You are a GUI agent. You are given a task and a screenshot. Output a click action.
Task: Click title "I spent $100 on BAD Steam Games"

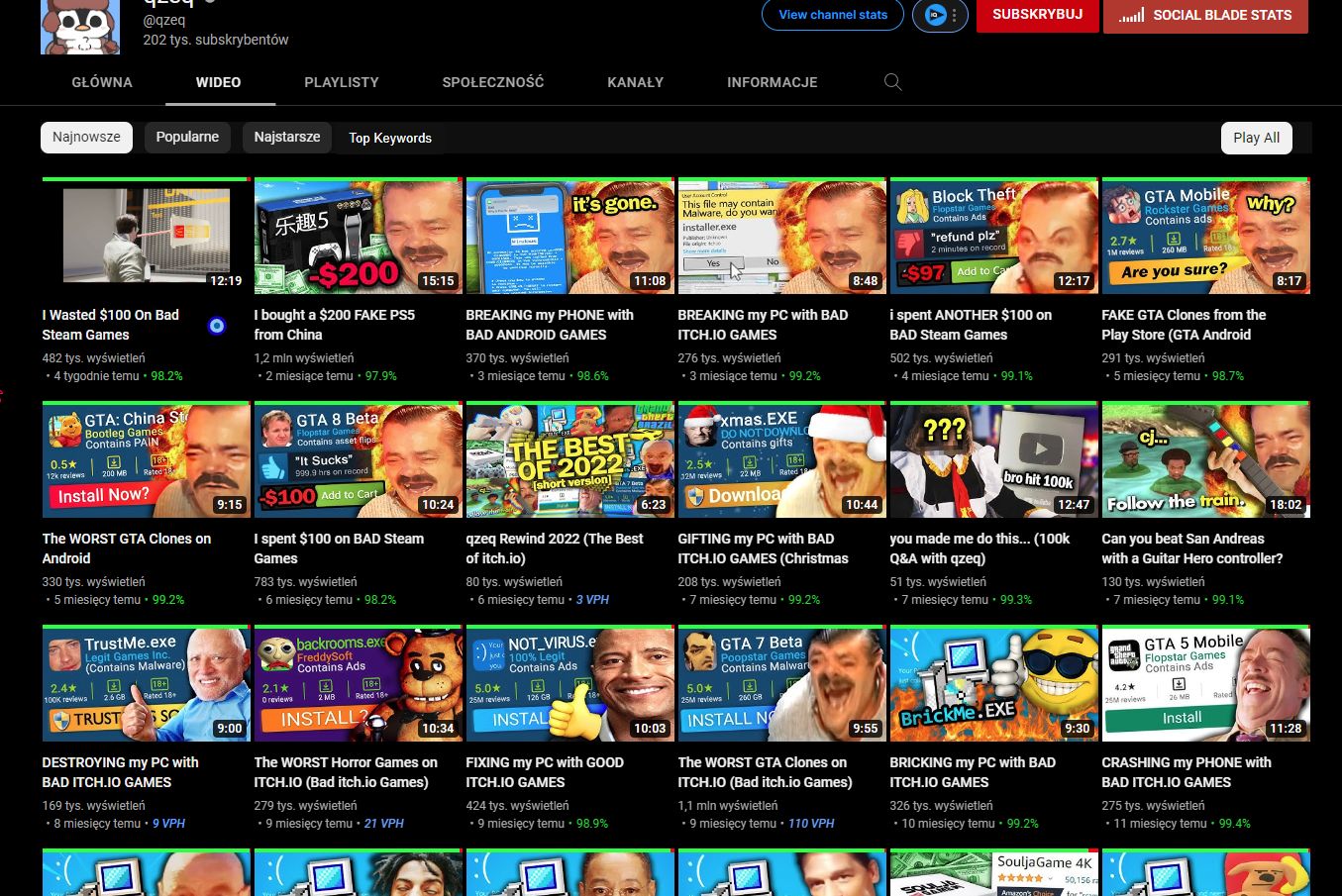(339, 548)
